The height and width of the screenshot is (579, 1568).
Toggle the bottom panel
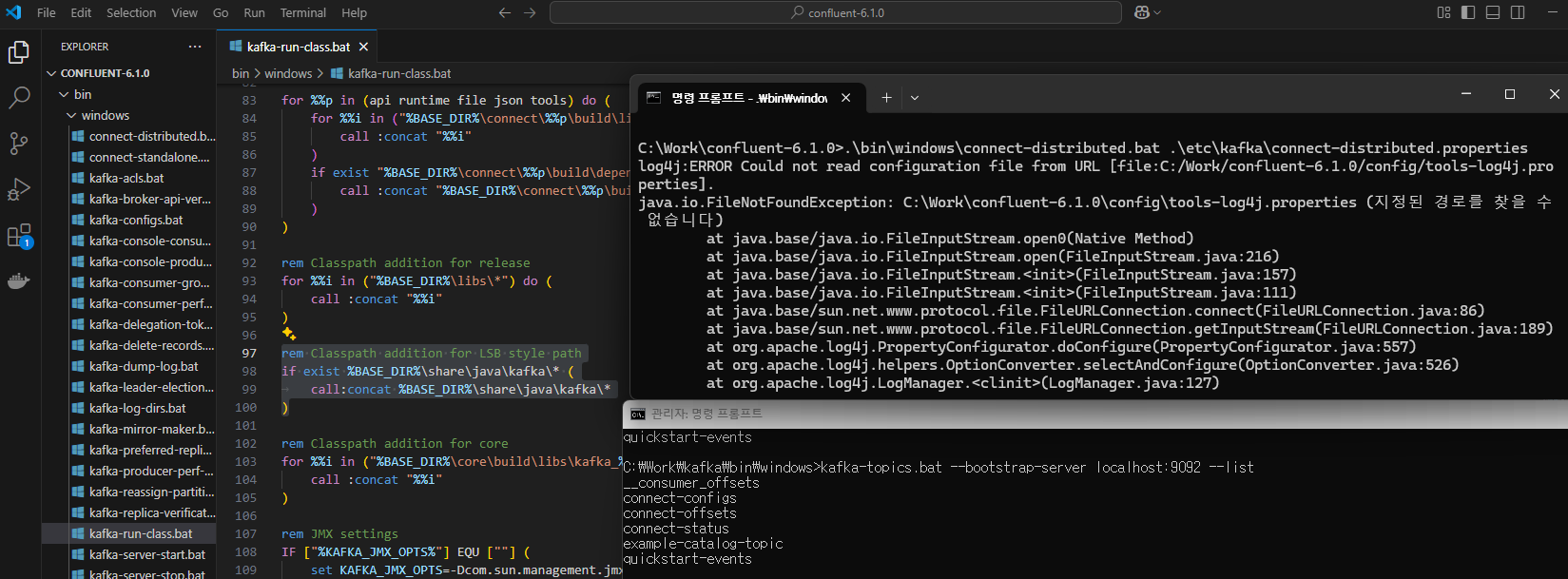[1493, 12]
